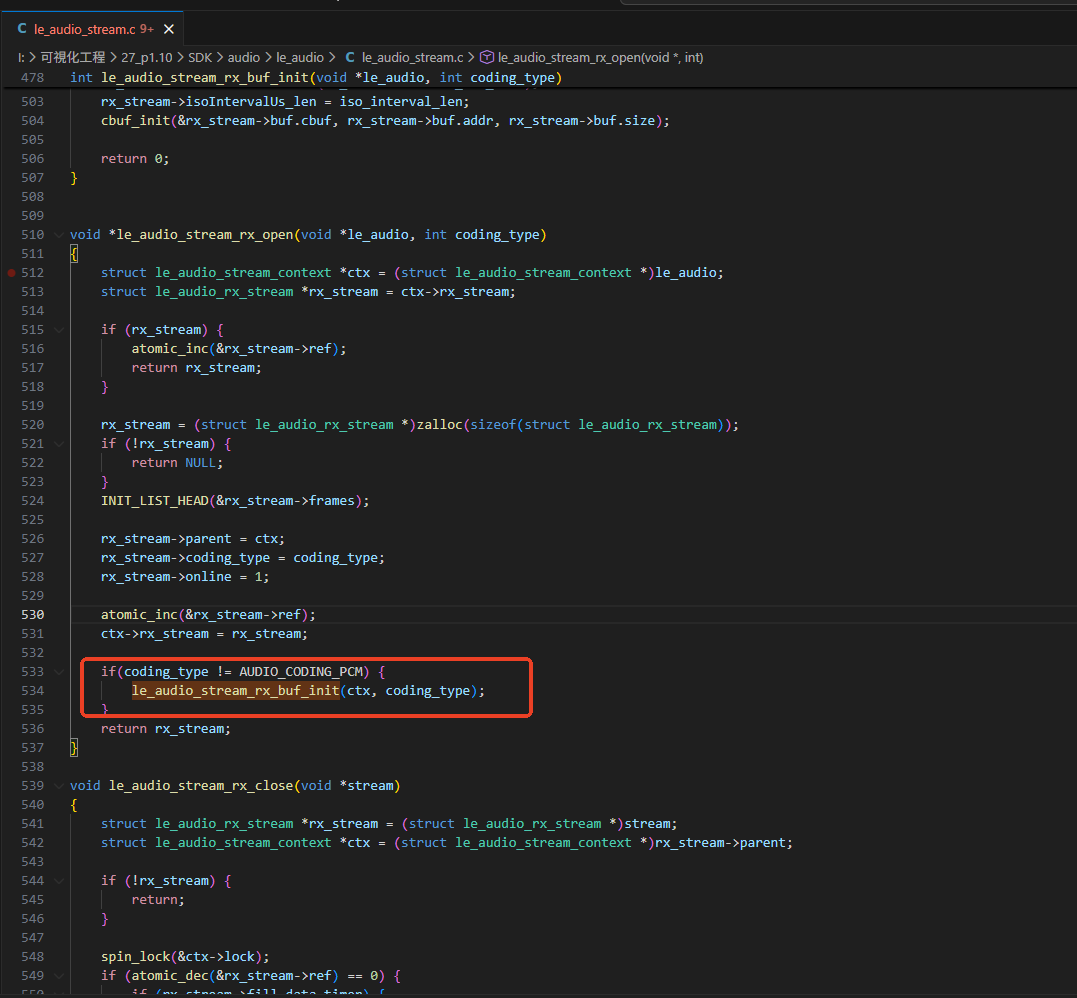Select the le_audio_stream.c tab

(x=95, y=29)
